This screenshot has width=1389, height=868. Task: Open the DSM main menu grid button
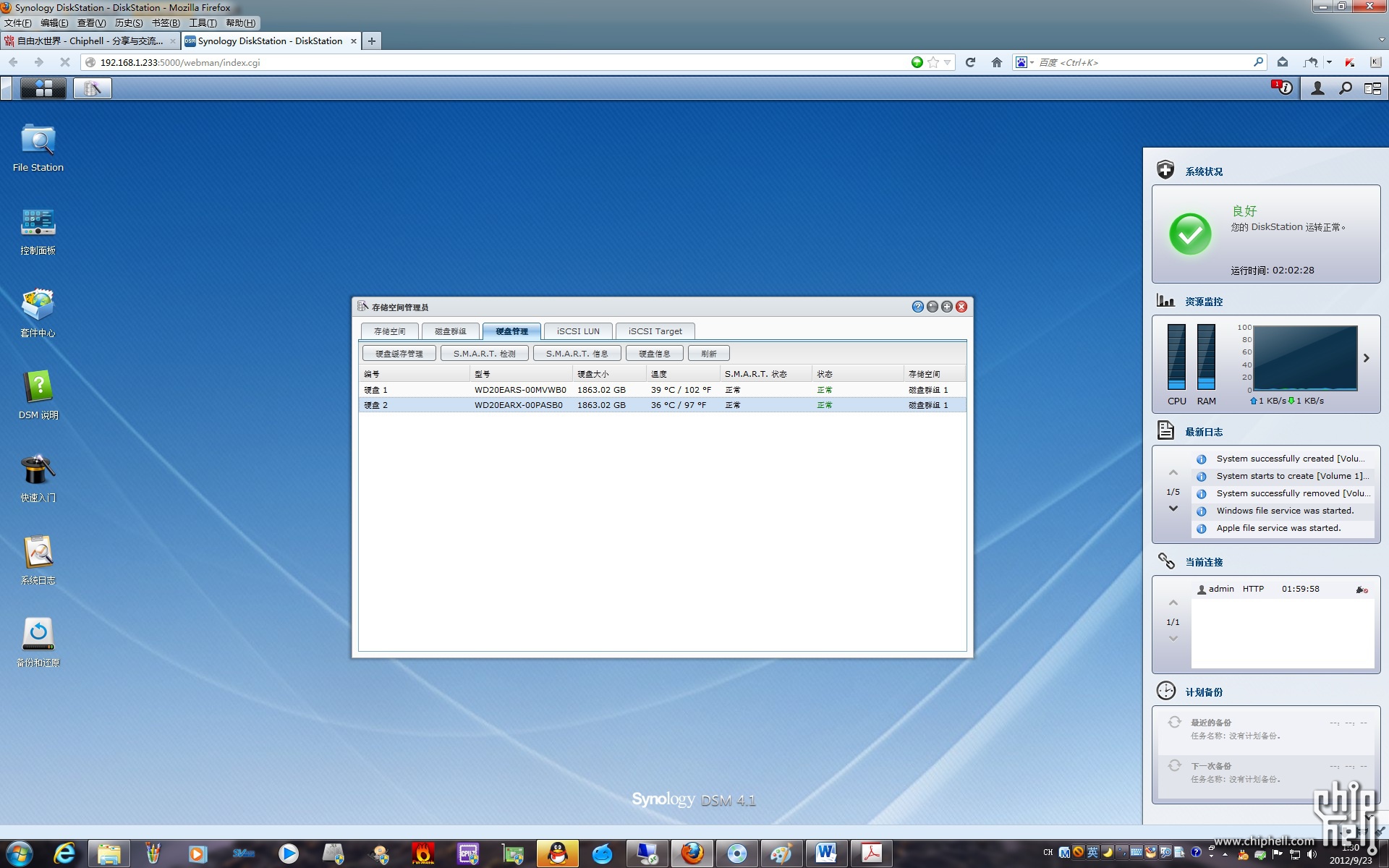[x=43, y=88]
